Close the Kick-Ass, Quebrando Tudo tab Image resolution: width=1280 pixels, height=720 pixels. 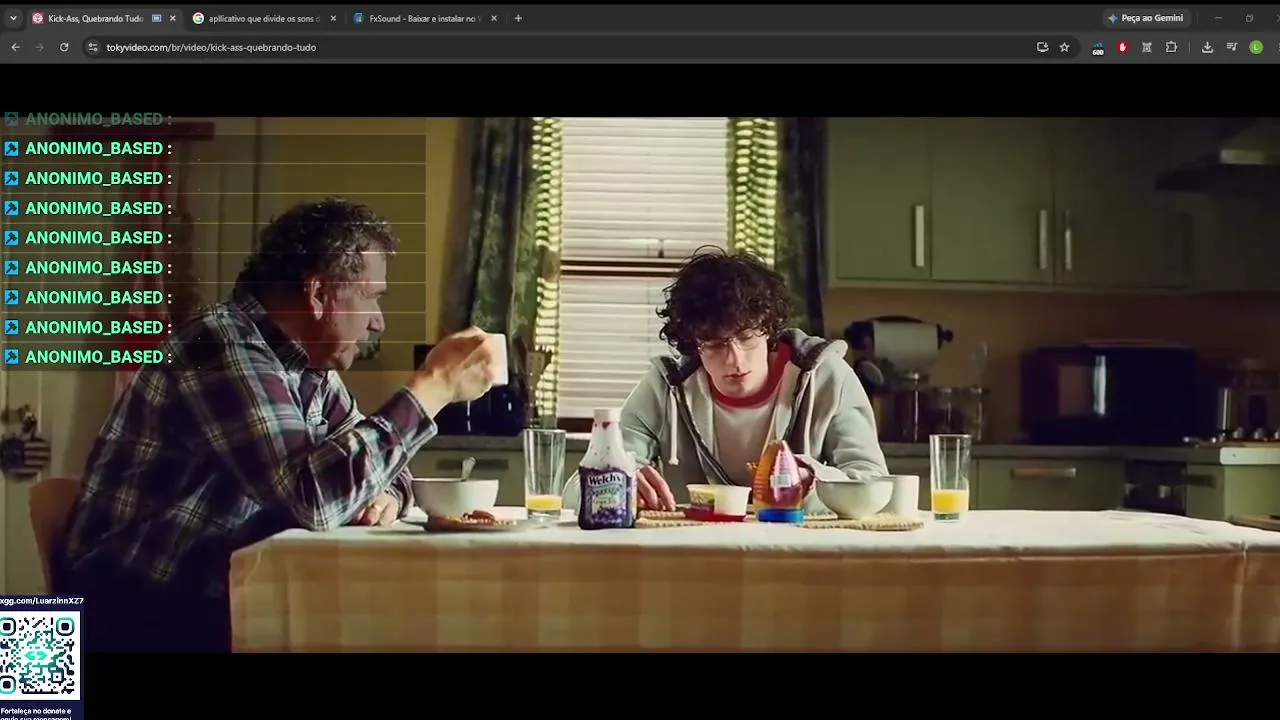172,18
